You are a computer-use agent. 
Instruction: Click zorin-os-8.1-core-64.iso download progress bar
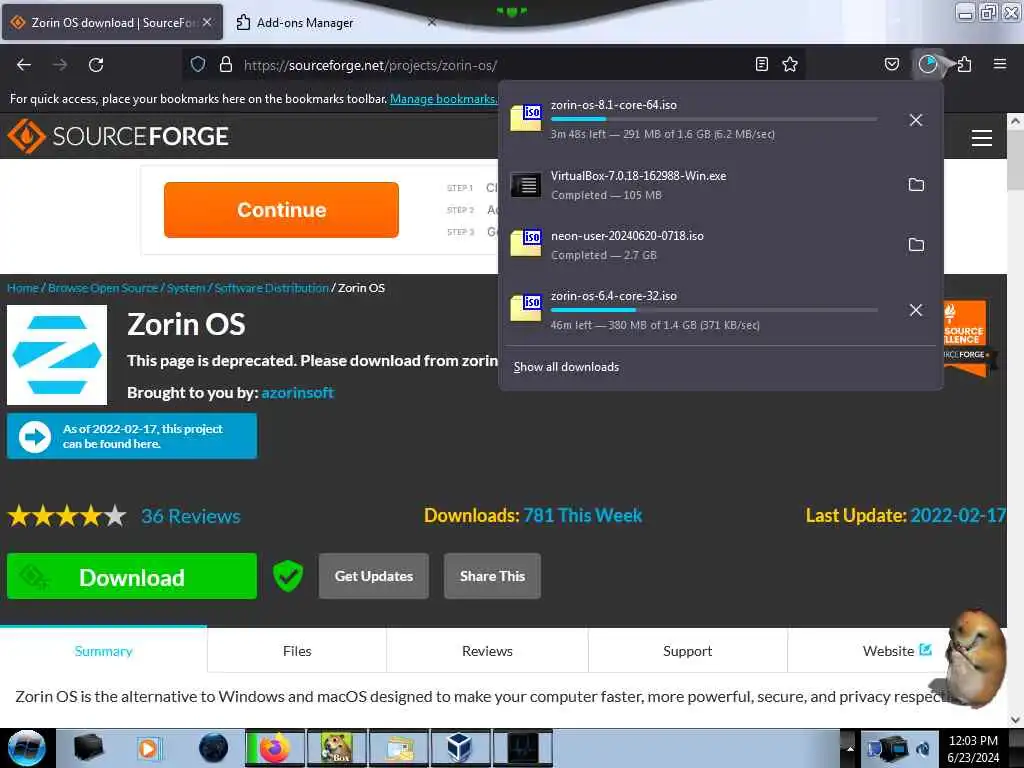tap(714, 119)
